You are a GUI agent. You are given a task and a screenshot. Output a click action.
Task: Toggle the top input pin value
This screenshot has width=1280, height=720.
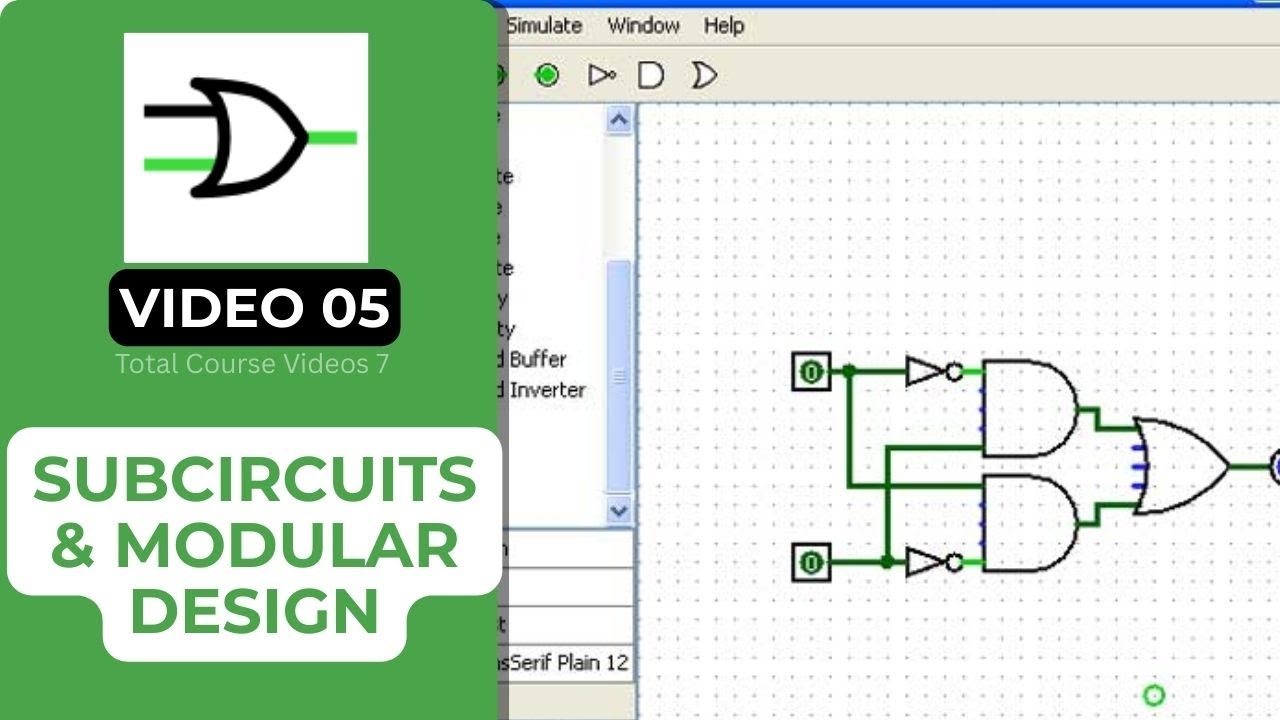point(811,372)
